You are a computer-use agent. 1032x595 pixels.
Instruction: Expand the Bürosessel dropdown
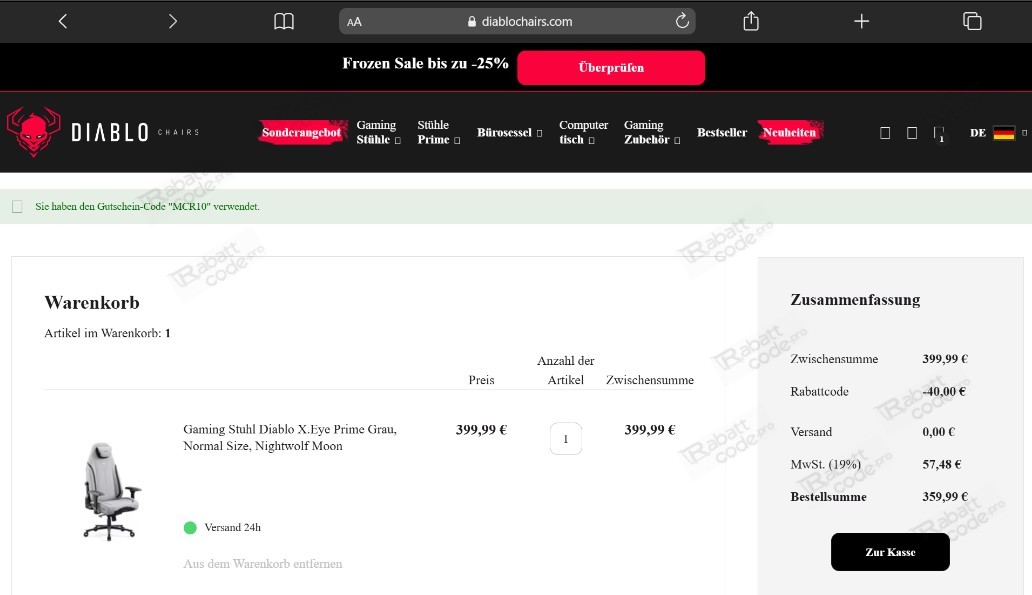click(509, 132)
